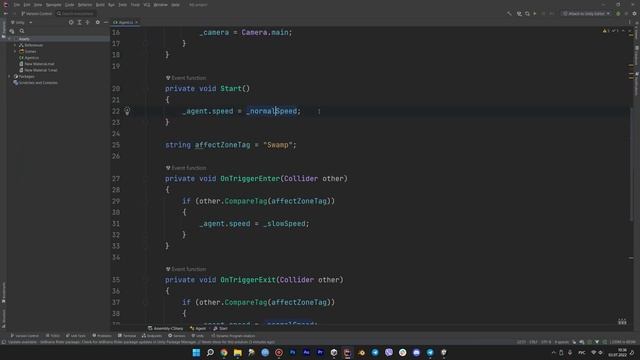Viewport: 640px width, 360px height.
Task: Click Event function hint above OnTriggerExit
Action: (186, 269)
